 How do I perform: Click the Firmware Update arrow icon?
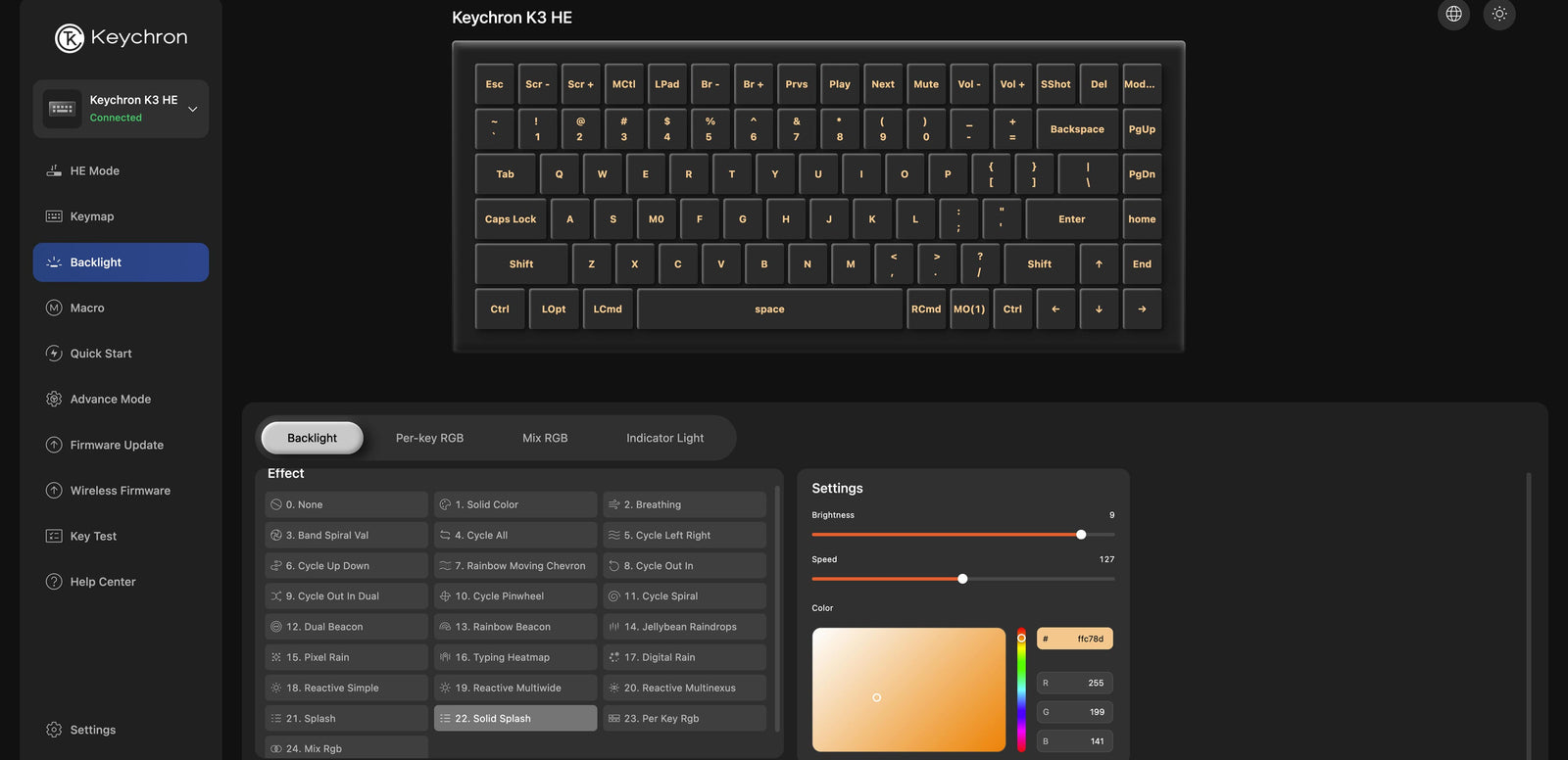click(54, 445)
